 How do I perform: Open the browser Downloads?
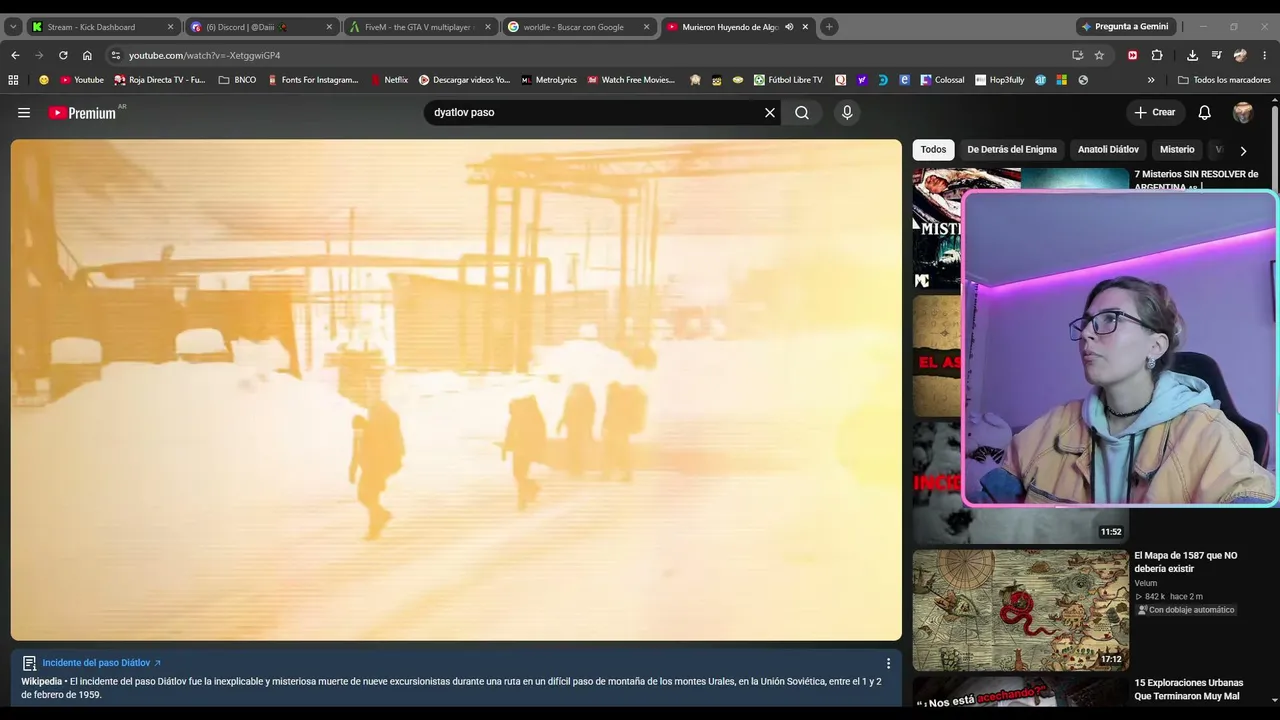click(1192, 56)
